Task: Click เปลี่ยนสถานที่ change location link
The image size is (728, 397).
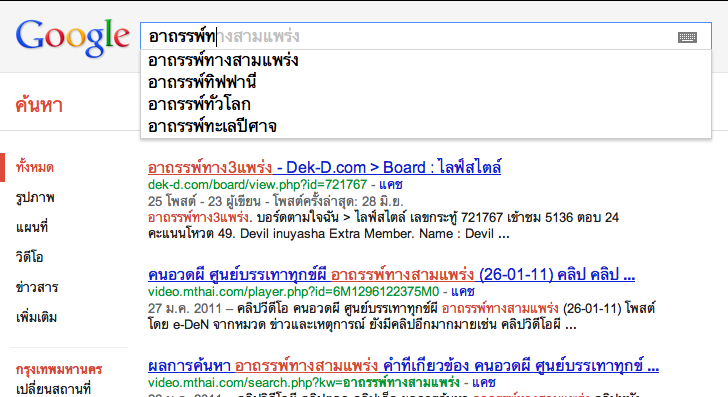Action: click(x=53, y=389)
